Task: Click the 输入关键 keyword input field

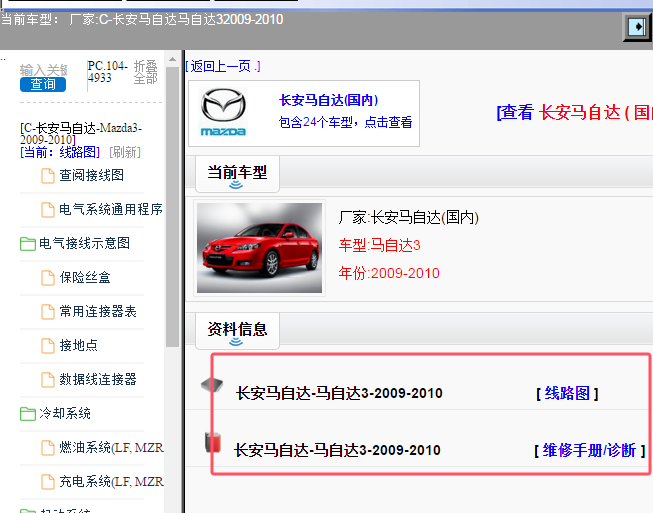Action: tap(43, 70)
